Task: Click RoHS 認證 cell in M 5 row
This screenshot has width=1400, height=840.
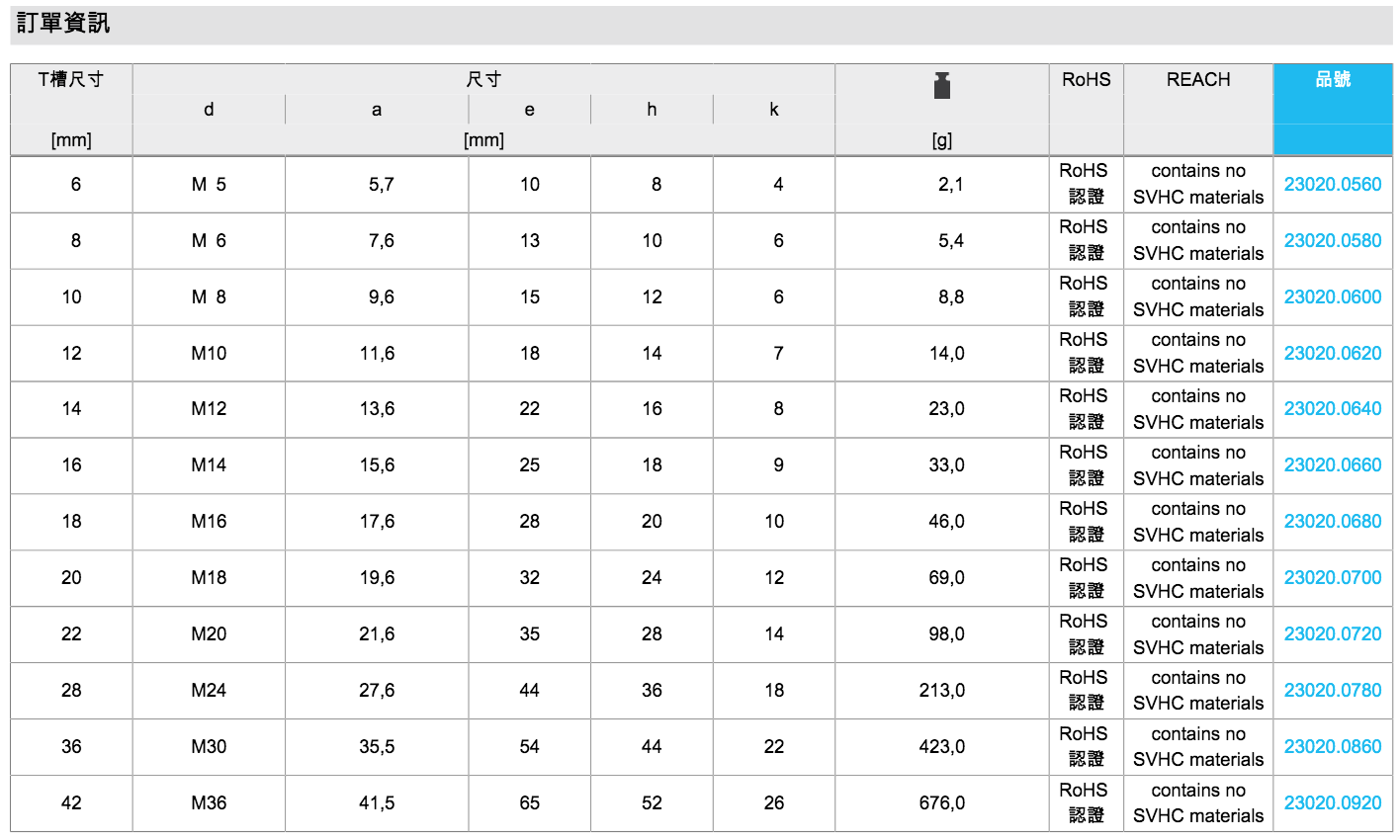Action: [1086, 184]
